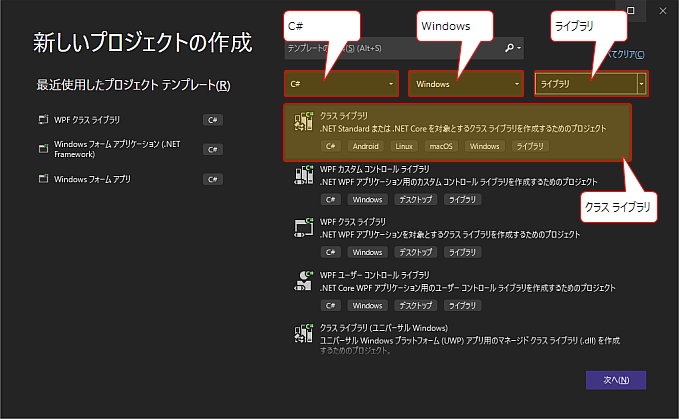679x419 pixels.
Task: Maximize the new project dialog window
Action: [x=631, y=10]
